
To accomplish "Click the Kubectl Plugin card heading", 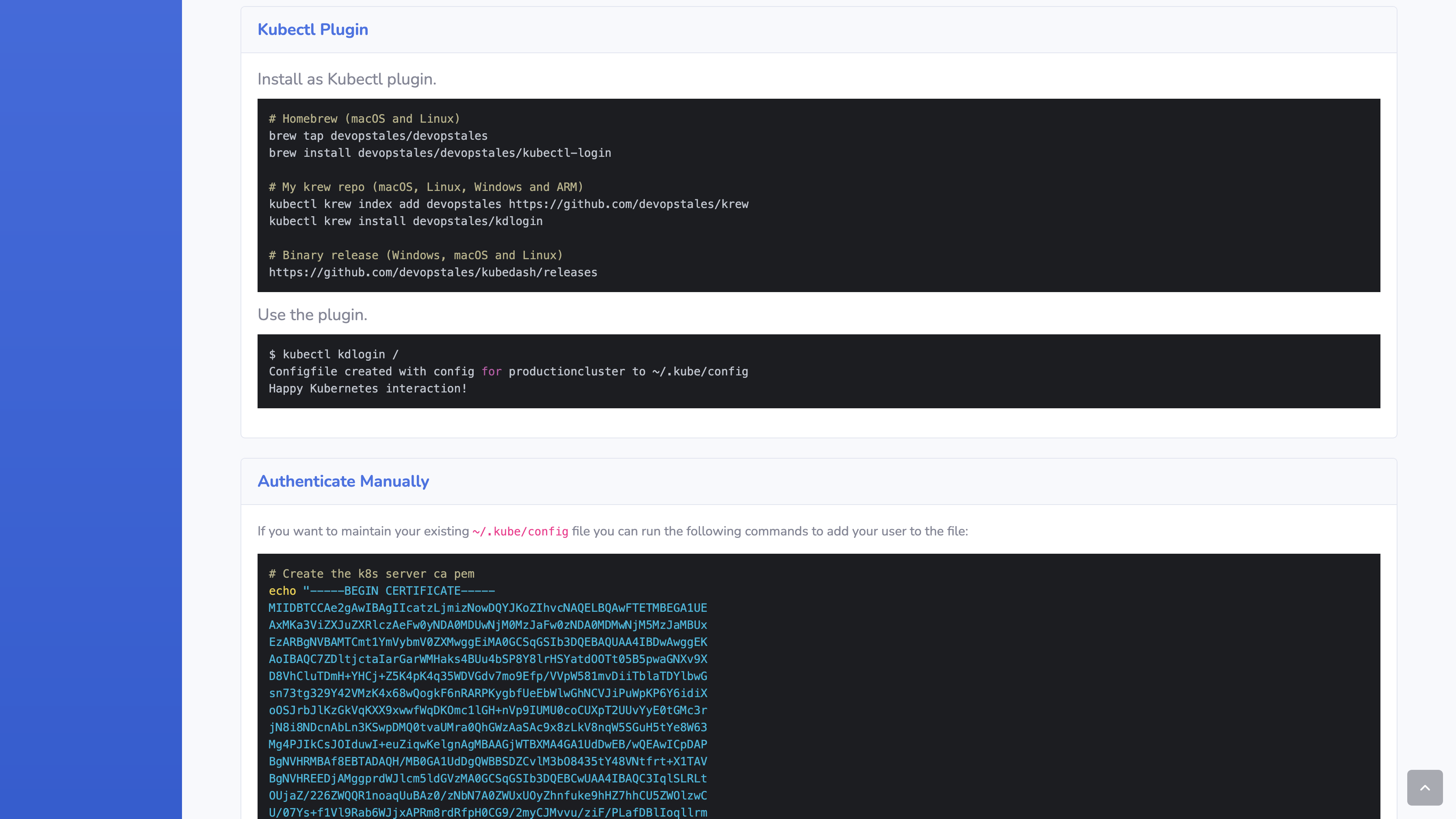I will click(x=312, y=29).
